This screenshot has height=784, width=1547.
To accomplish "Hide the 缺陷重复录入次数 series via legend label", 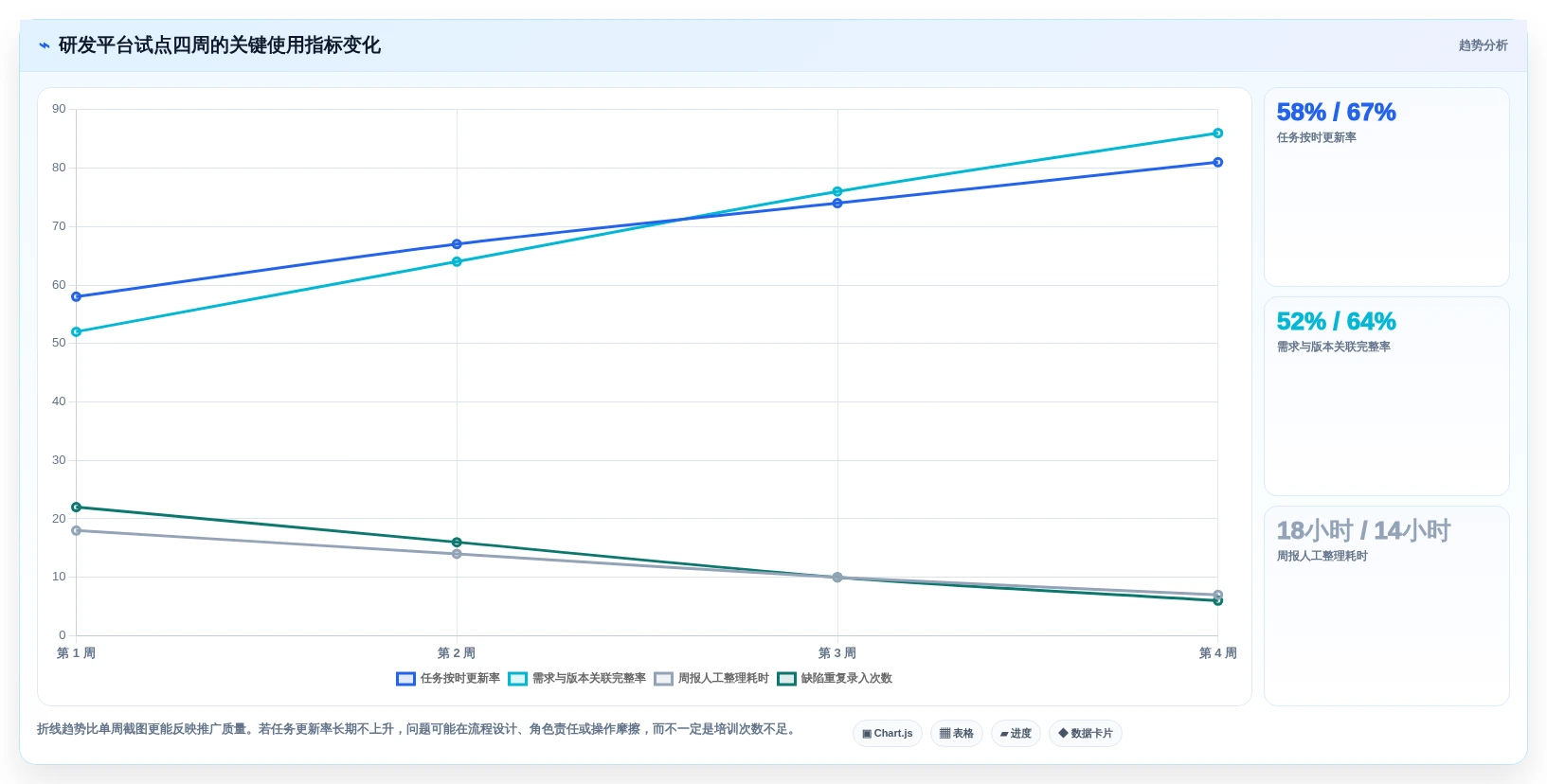I will tap(846, 679).
